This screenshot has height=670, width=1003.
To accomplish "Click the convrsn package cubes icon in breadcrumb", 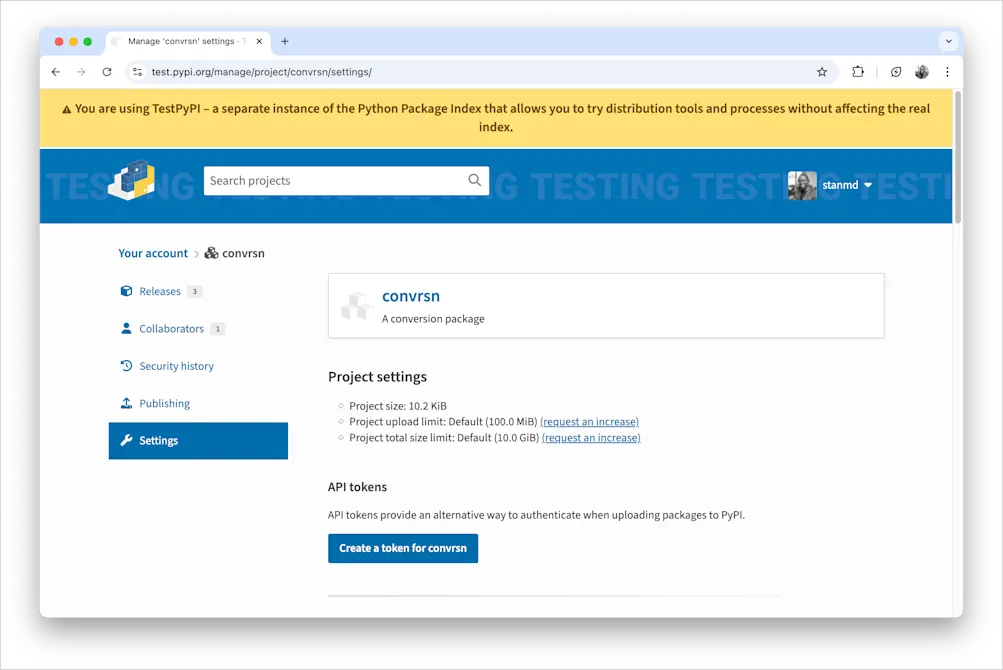I will point(211,253).
